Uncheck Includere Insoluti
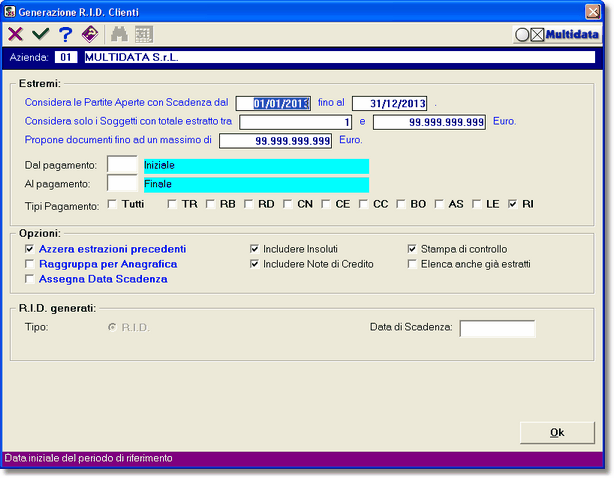 click(255, 249)
